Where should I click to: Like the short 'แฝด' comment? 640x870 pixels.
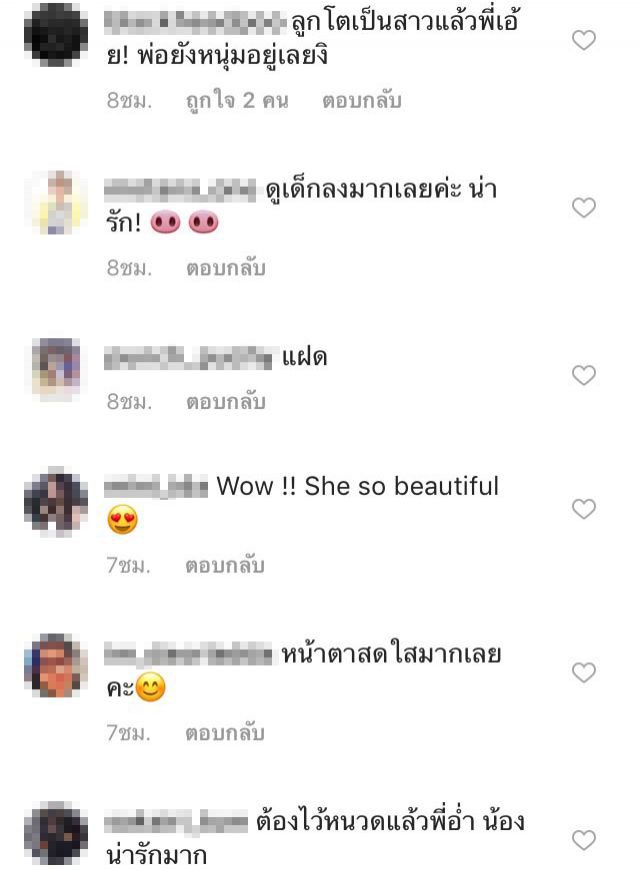tap(583, 375)
